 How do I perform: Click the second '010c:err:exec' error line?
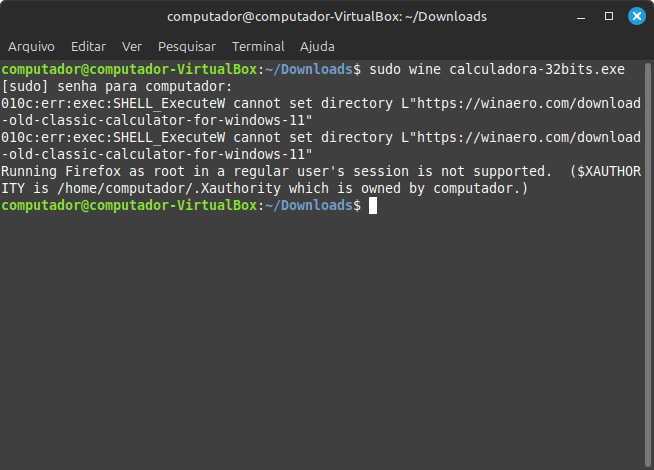tap(200, 137)
